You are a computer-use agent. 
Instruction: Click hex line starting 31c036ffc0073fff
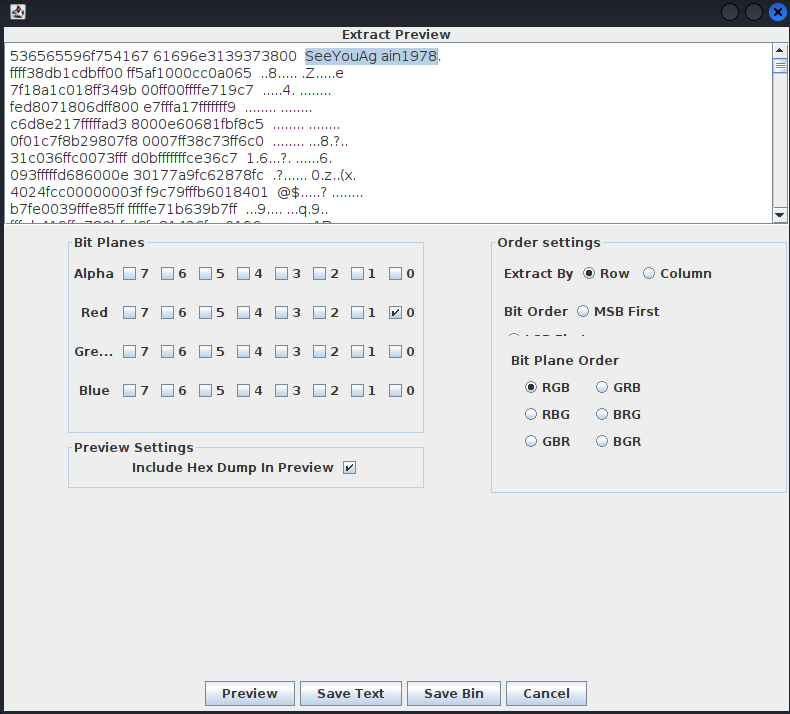pos(171,158)
